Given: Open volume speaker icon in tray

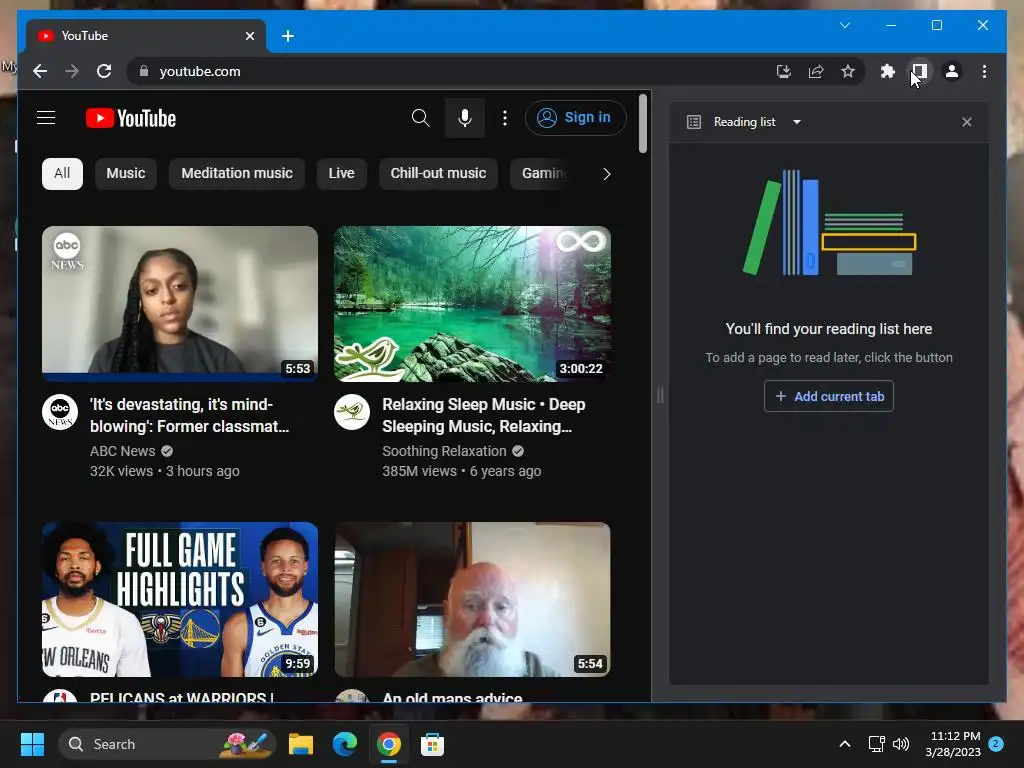Looking at the screenshot, I should pyautogui.click(x=901, y=744).
